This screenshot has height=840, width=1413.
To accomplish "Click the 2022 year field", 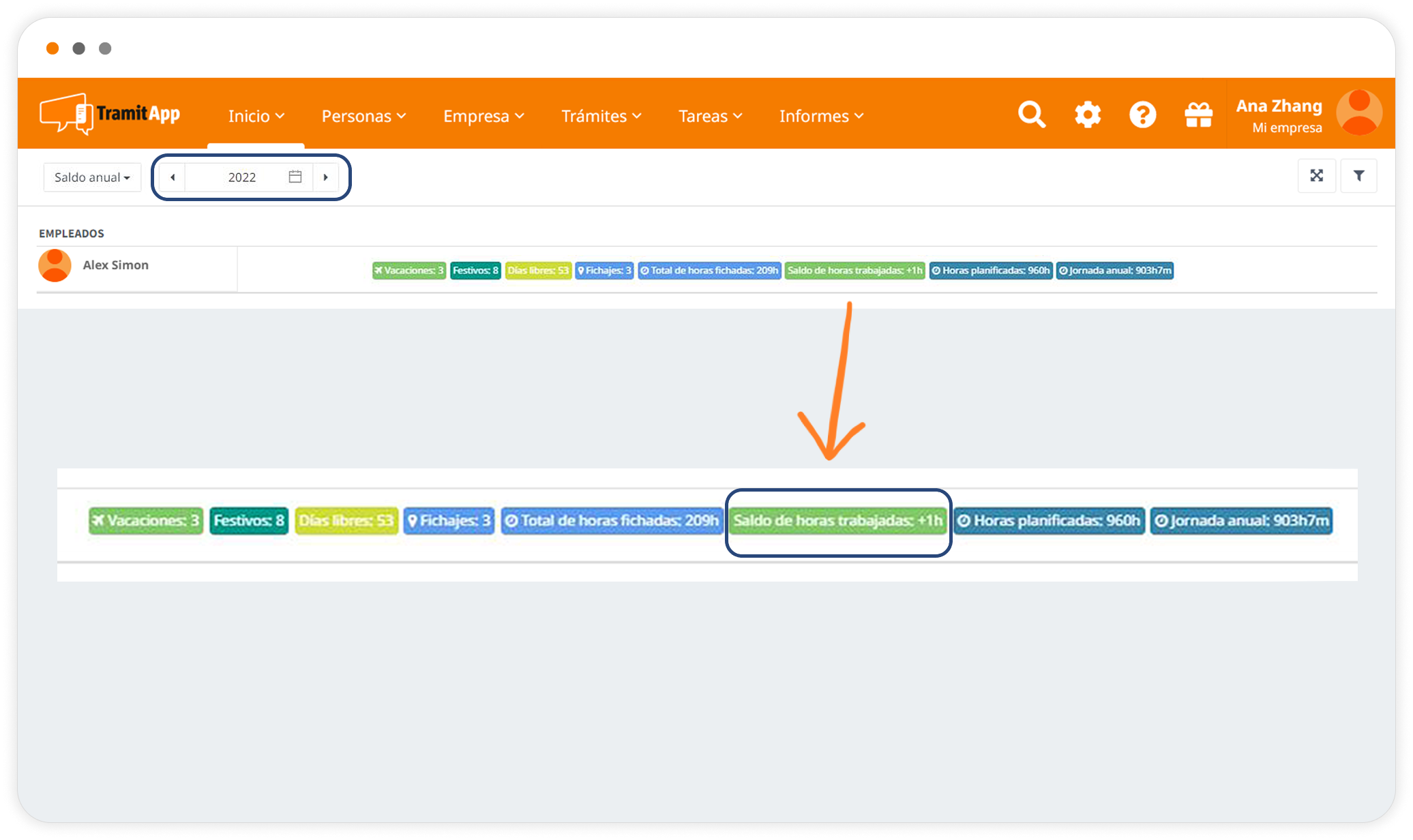I will coord(241,177).
